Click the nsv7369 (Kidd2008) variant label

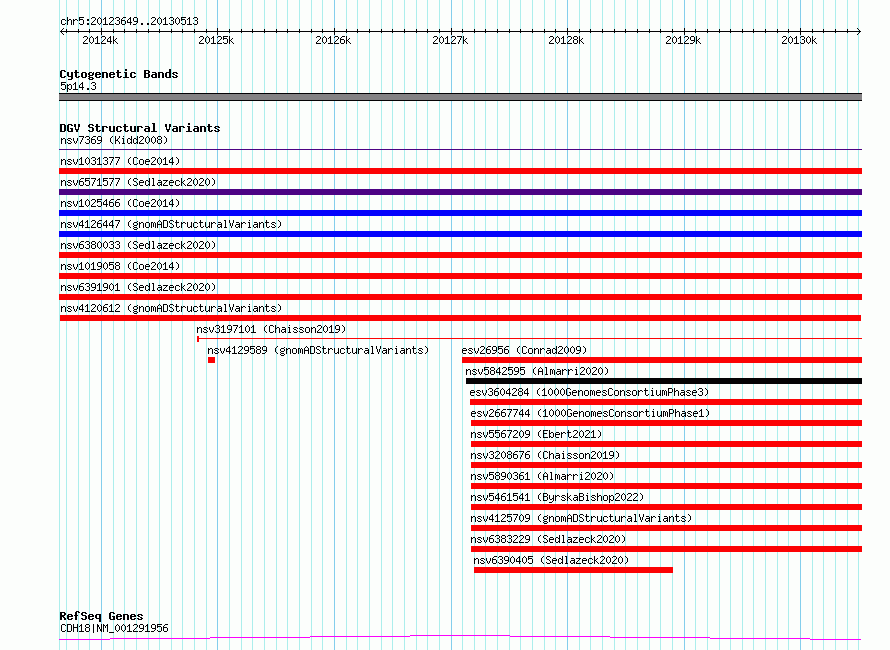click(114, 140)
